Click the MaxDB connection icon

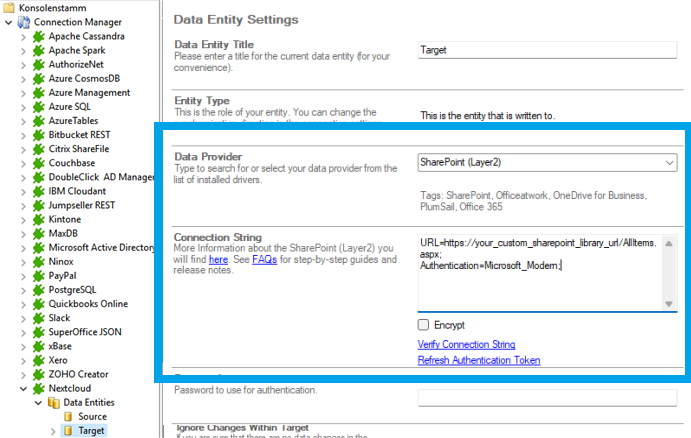39,234
